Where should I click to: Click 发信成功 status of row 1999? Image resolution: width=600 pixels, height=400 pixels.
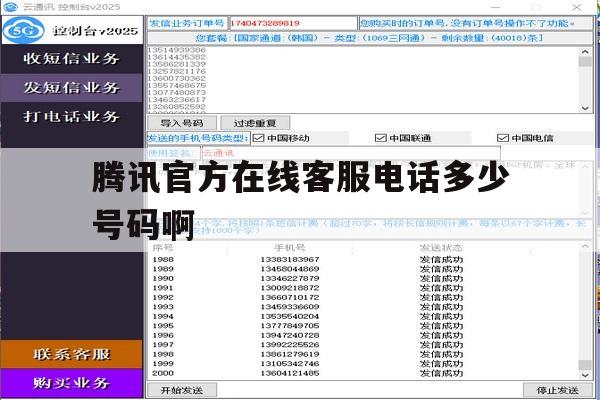tap(441, 364)
